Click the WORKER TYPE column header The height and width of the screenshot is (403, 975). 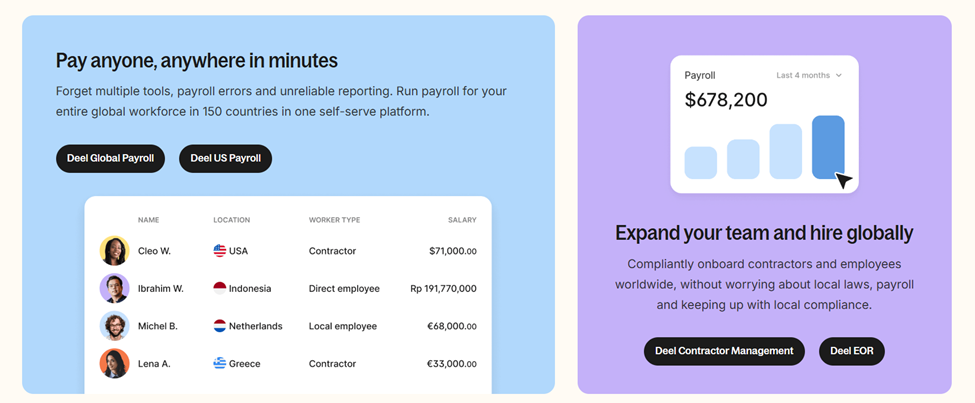pos(335,220)
